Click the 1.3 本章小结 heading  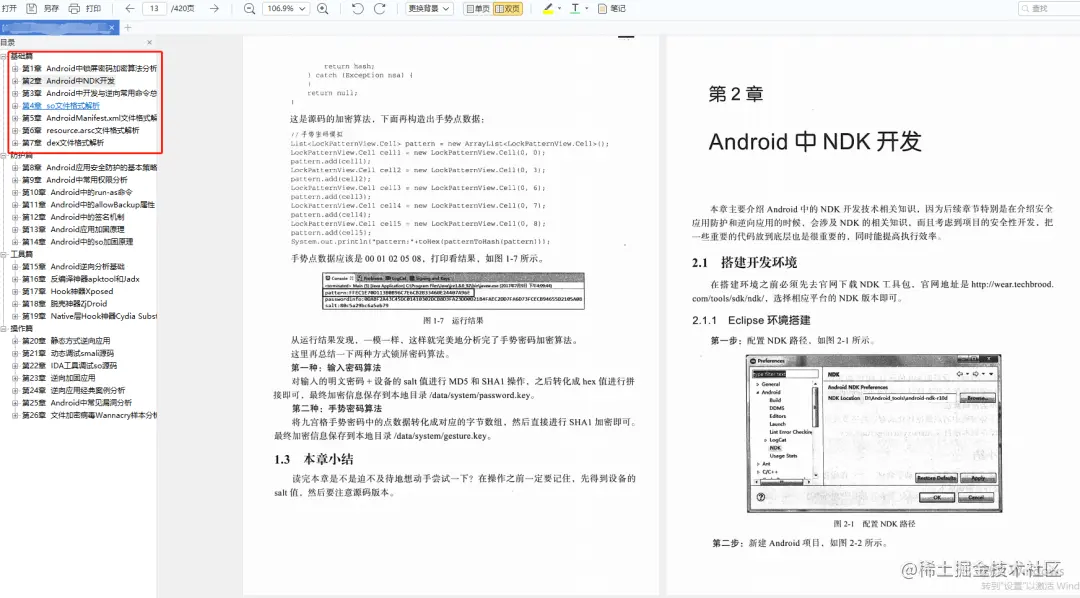314,460
